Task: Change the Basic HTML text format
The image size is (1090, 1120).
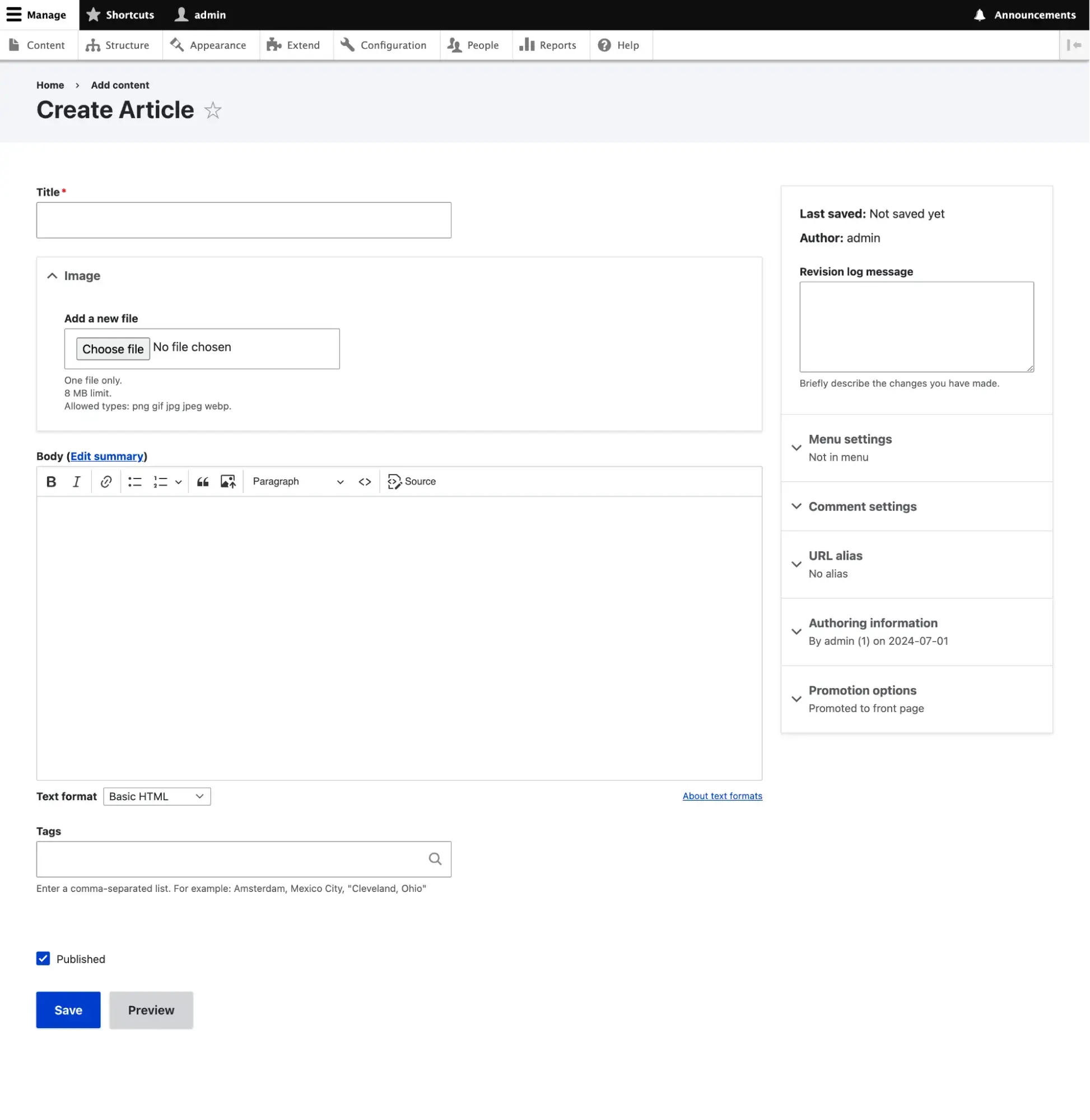Action: click(156, 796)
